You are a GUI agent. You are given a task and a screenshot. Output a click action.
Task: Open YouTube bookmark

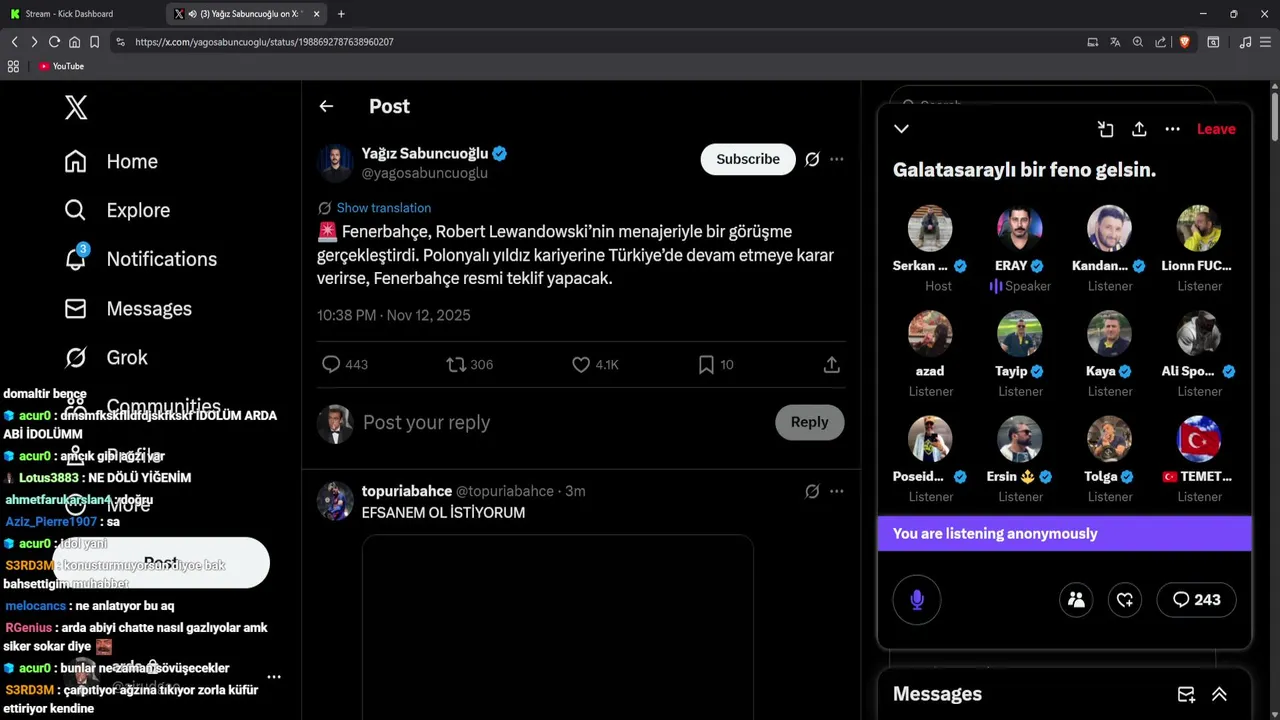coord(61,66)
